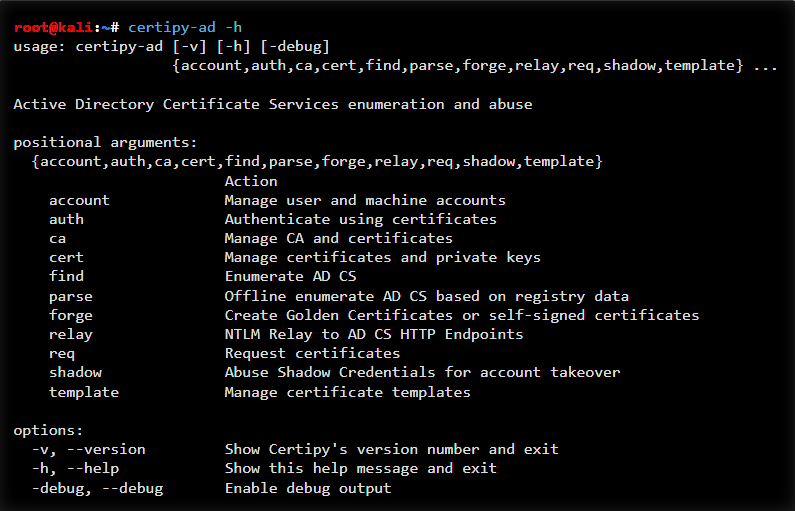The height and width of the screenshot is (511, 795).
Task: Click the 'parse' subcommand name
Action: (x=70, y=297)
